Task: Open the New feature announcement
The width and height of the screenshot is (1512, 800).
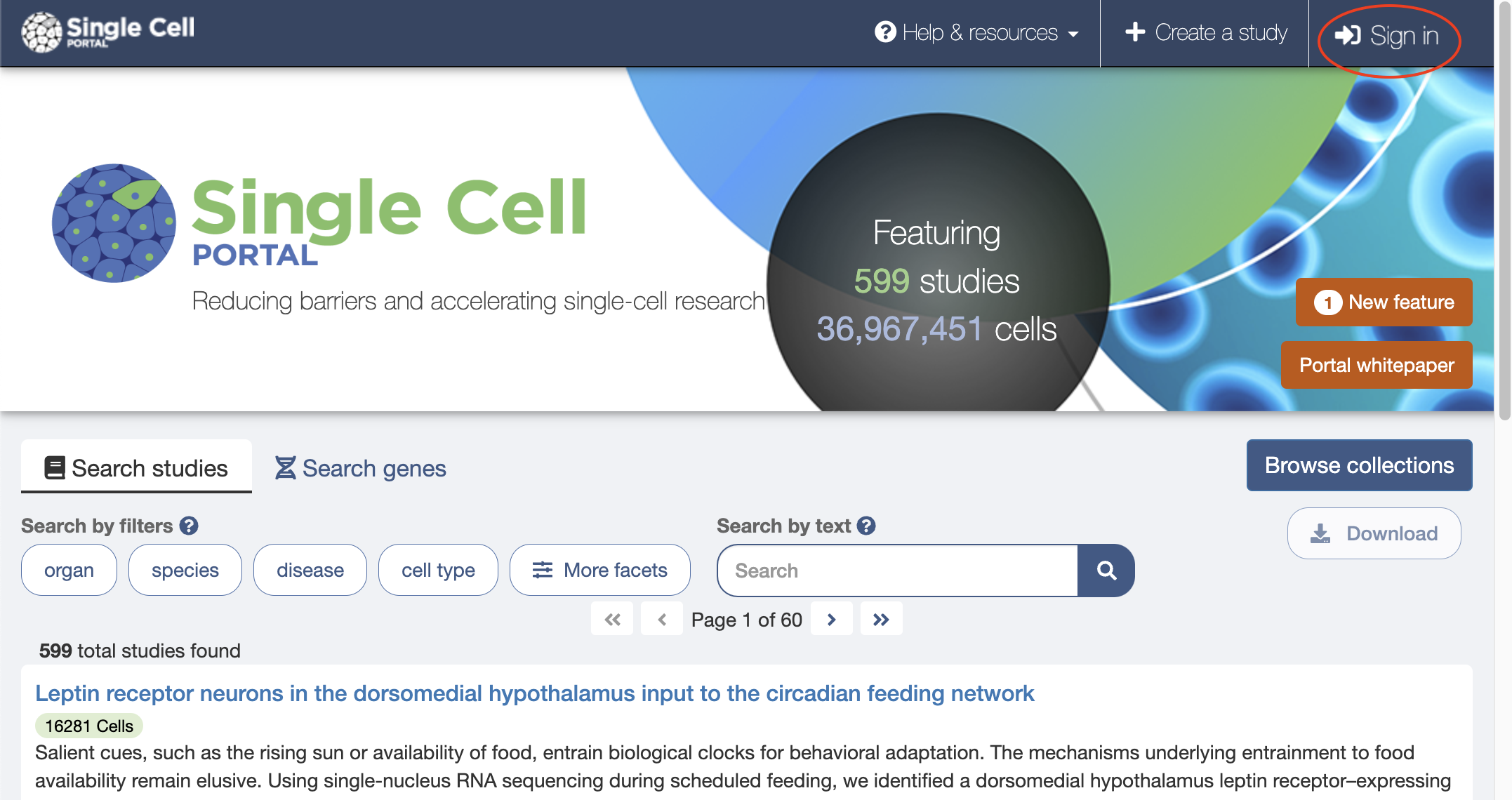Action: pyautogui.click(x=1384, y=302)
